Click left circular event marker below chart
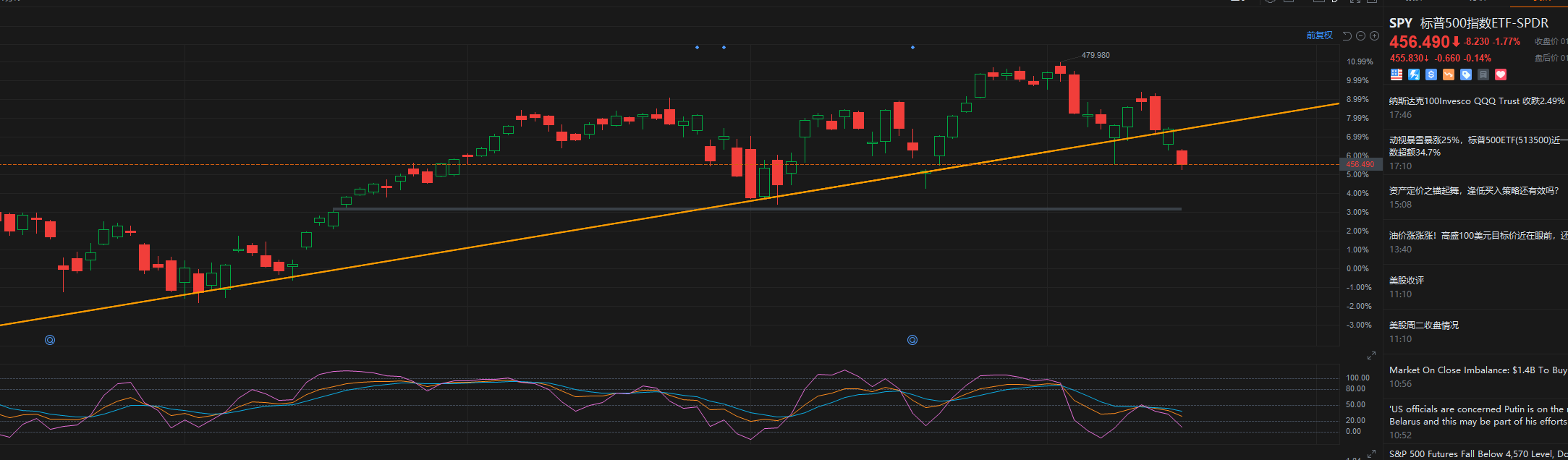This screenshot has height=460, width=1568. [x=50, y=340]
